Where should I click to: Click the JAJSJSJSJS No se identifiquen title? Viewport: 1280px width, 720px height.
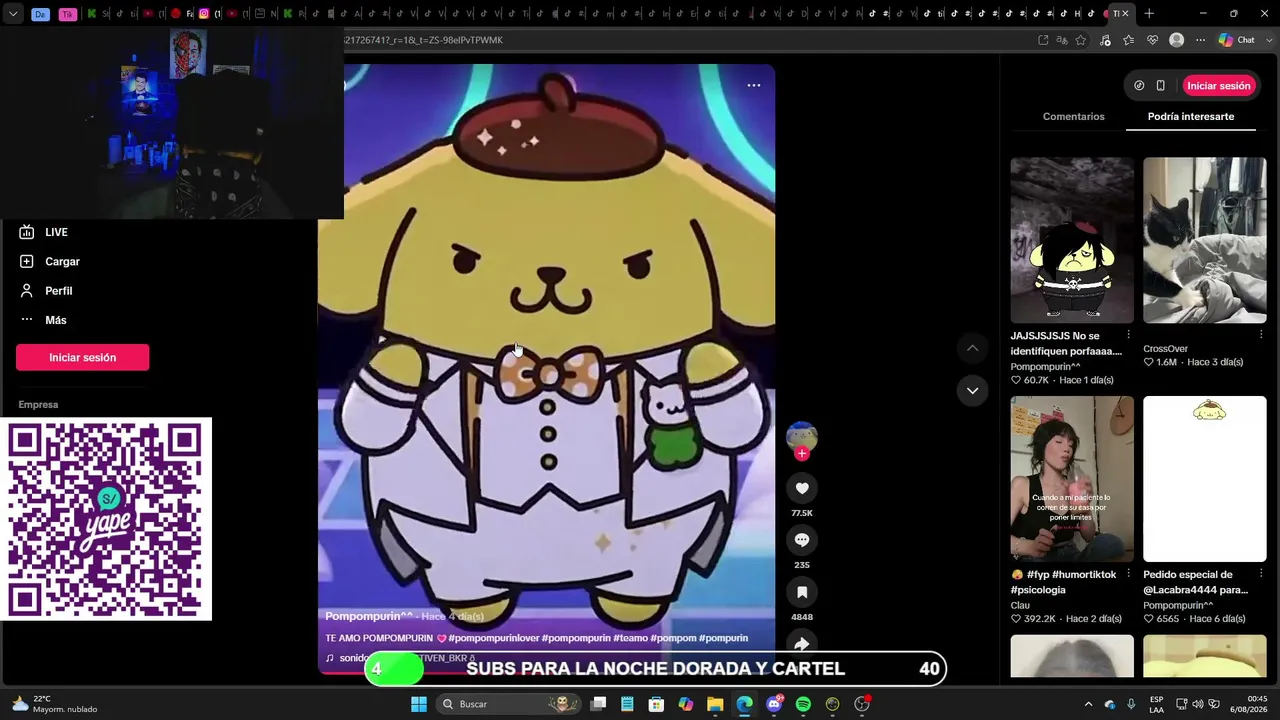coord(1066,343)
